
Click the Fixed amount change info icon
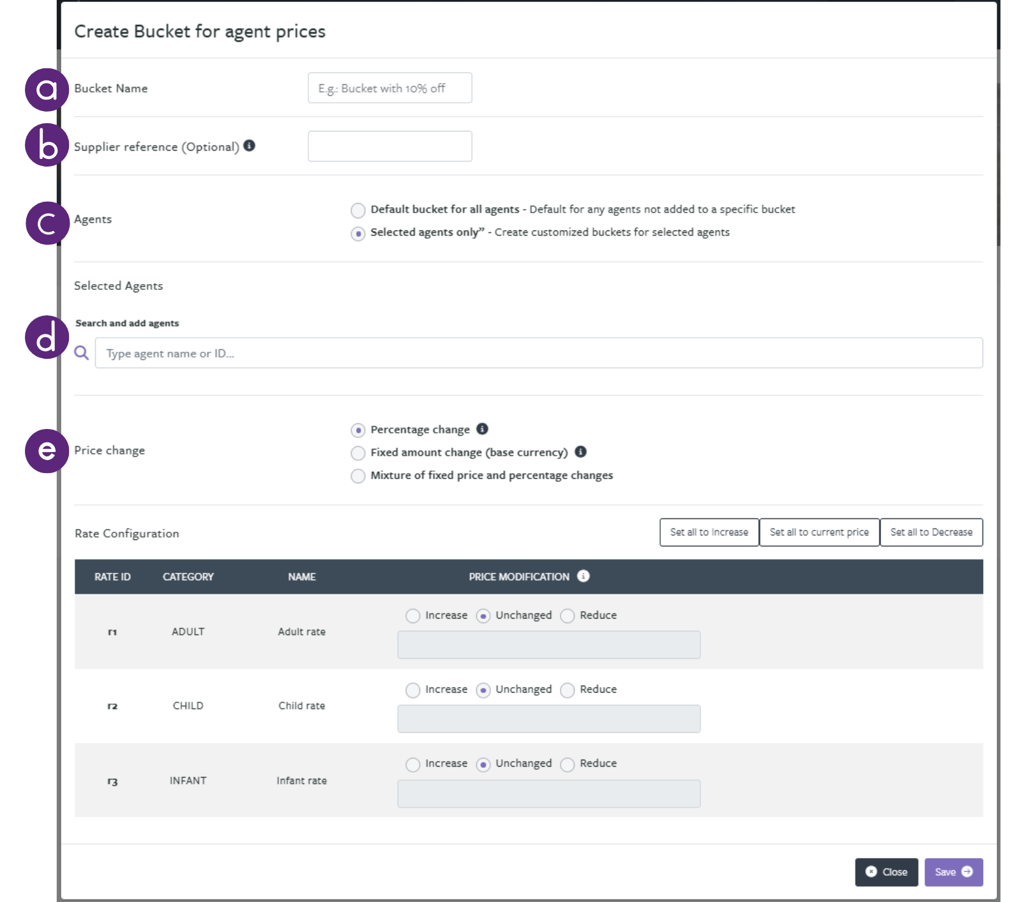[x=581, y=451]
